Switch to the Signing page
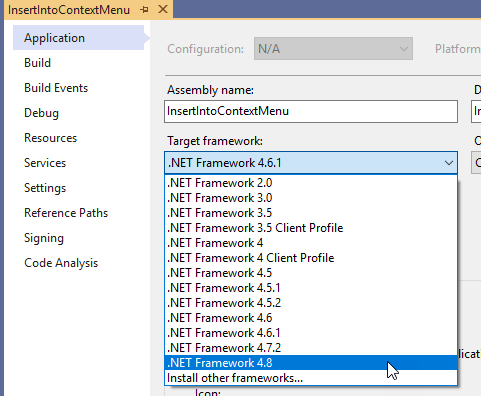 click(44, 238)
